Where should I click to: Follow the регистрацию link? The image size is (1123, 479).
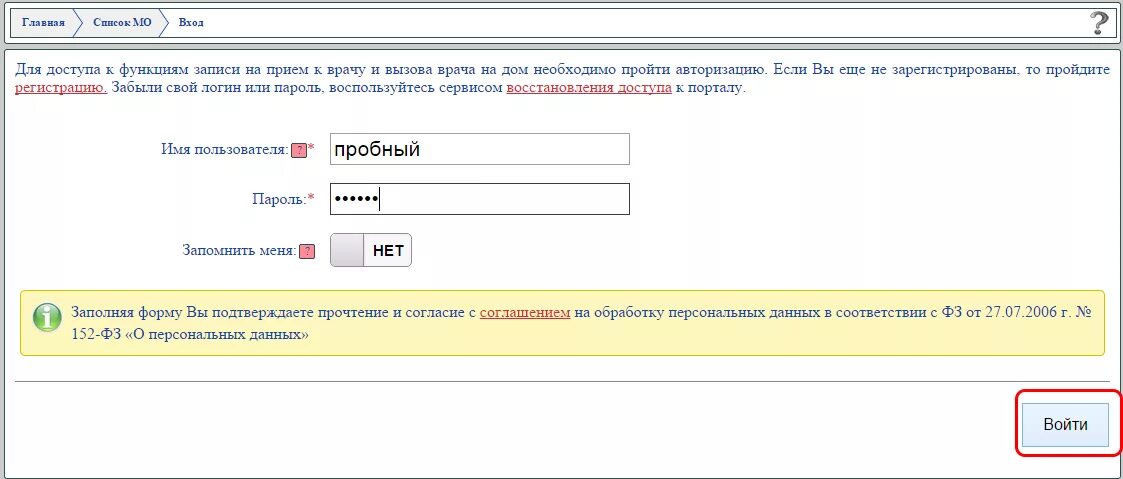tap(61, 89)
